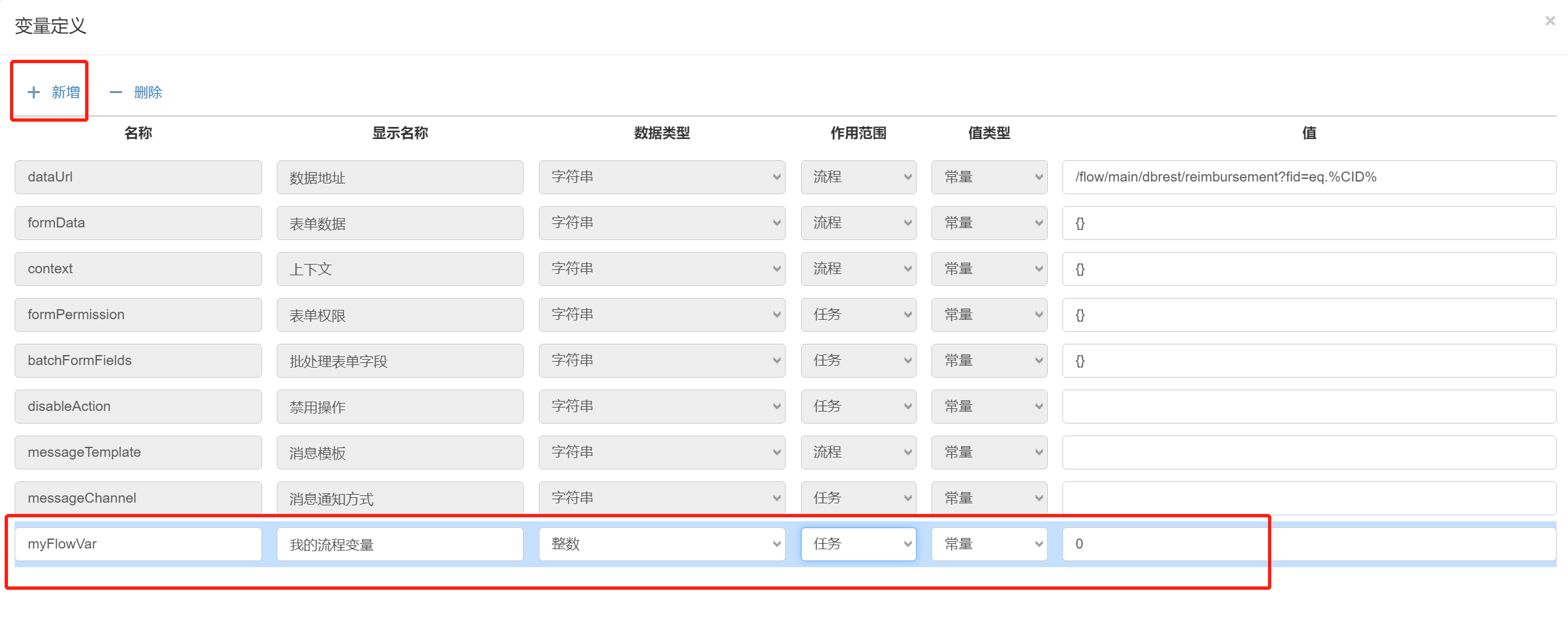Click the messageTemplate value field
This screenshot has height=627, width=1568.
[x=1308, y=452]
